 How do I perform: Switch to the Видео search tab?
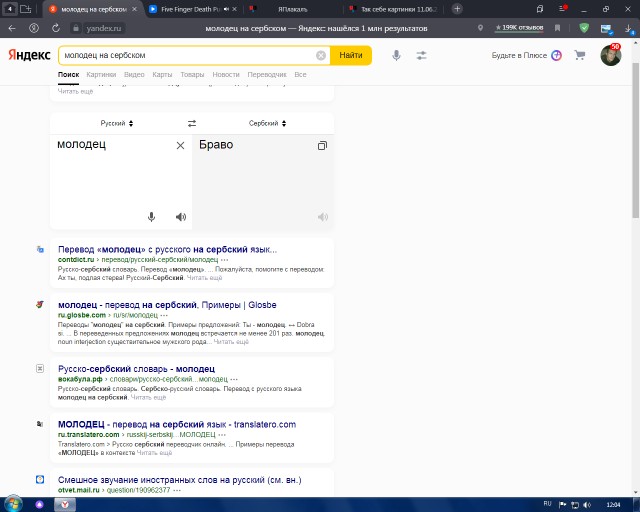pos(134,75)
